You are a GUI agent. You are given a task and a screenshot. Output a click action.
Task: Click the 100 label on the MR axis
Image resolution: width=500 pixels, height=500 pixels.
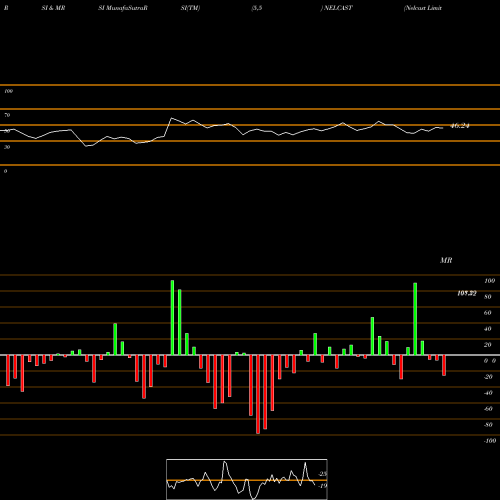pos(489,281)
